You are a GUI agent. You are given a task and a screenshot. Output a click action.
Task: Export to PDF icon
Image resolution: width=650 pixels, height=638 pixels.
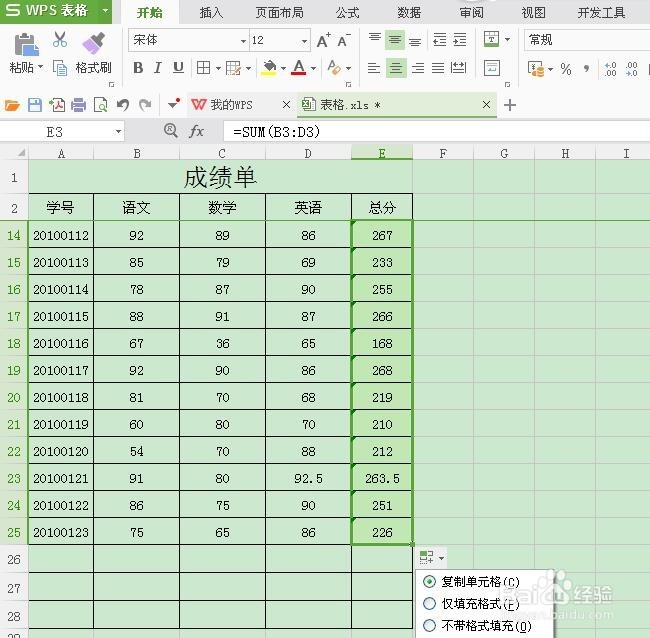(57, 105)
